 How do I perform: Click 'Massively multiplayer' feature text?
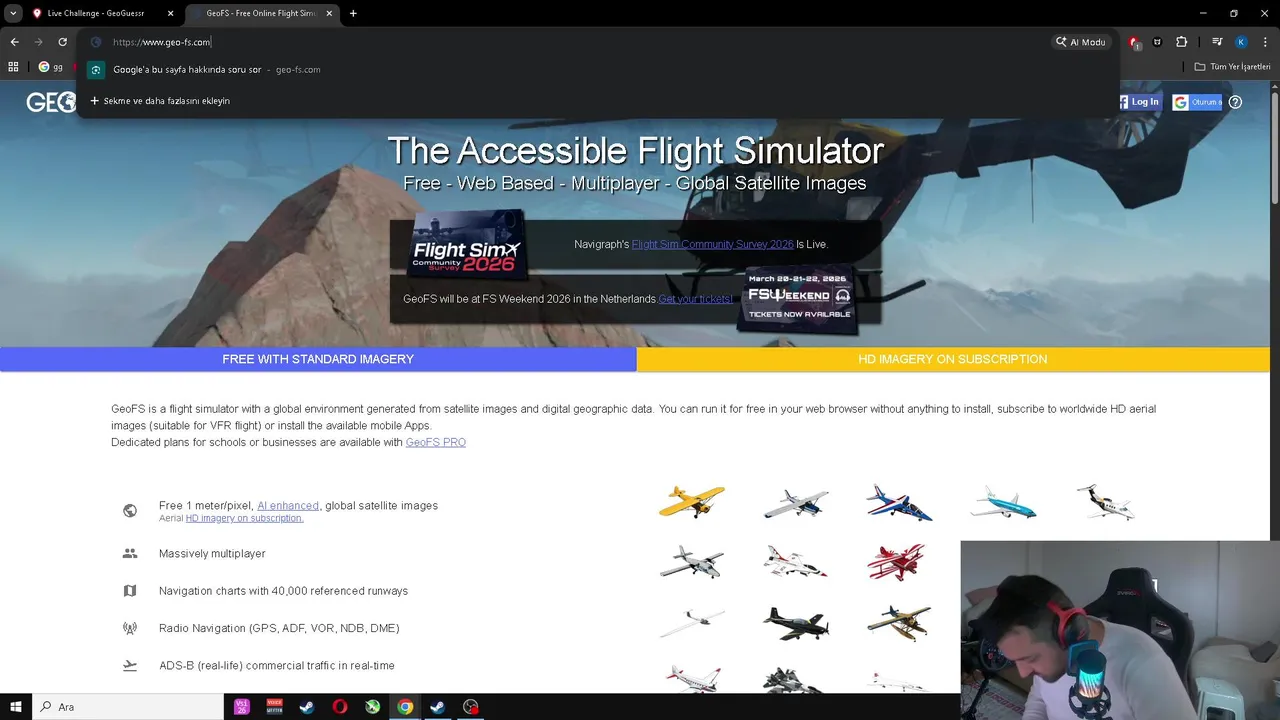coord(212,553)
